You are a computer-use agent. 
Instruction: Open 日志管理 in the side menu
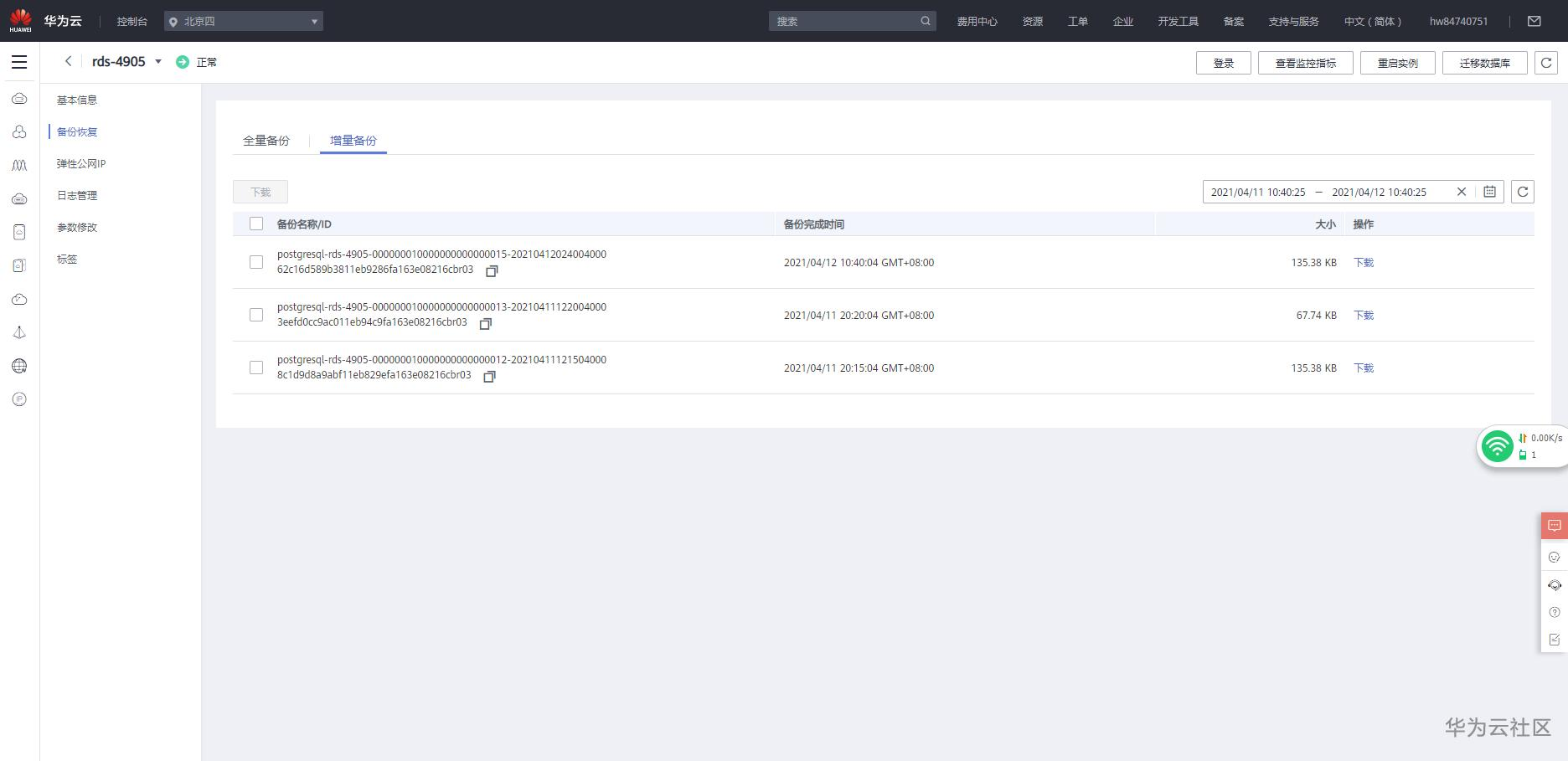tap(77, 195)
